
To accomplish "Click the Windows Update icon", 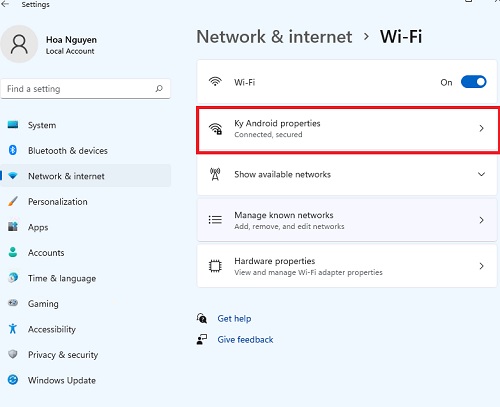I will pyautogui.click(x=13, y=380).
